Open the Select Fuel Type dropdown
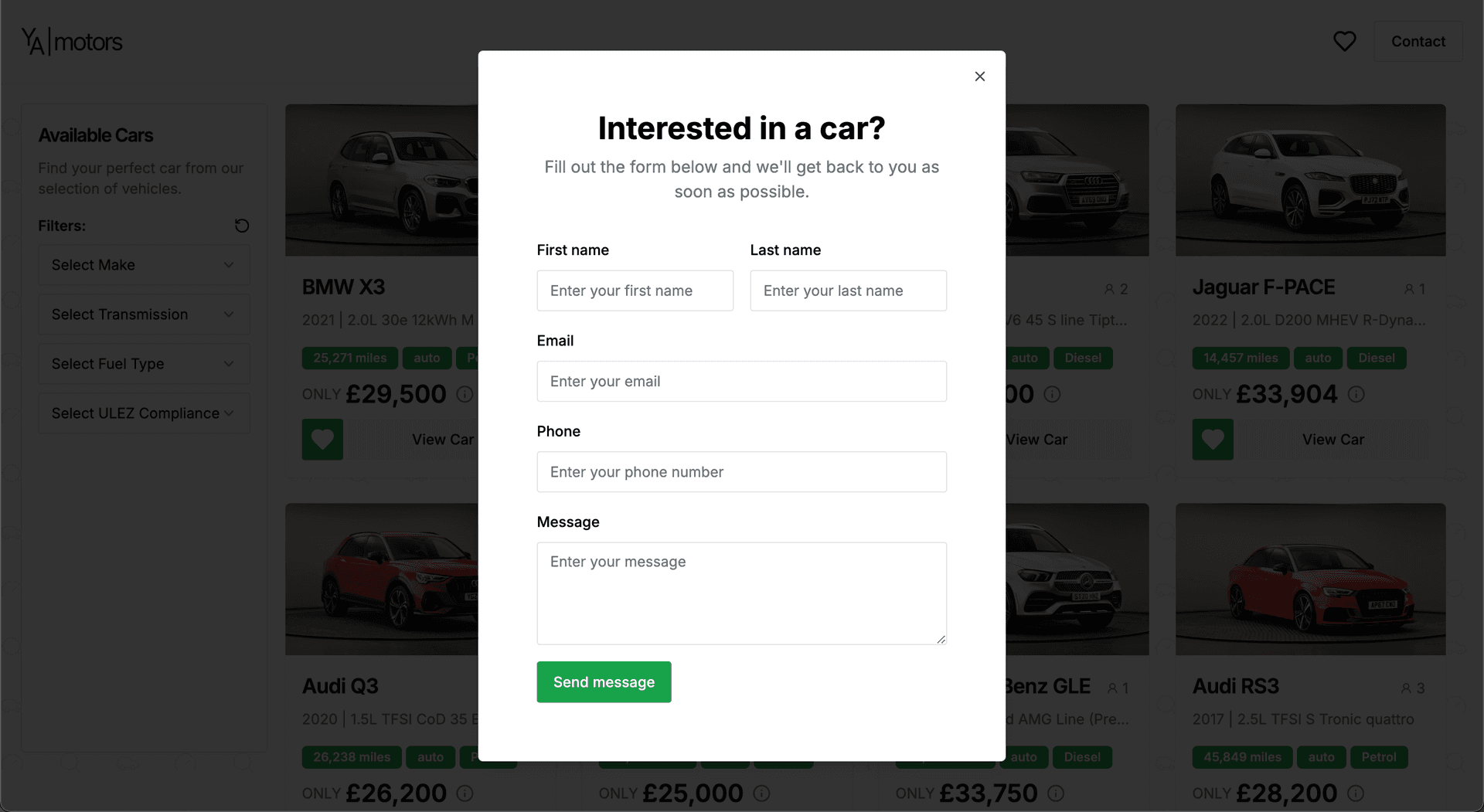Screen dimensions: 1484x812 pyautogui.click(x=144, y=364)
